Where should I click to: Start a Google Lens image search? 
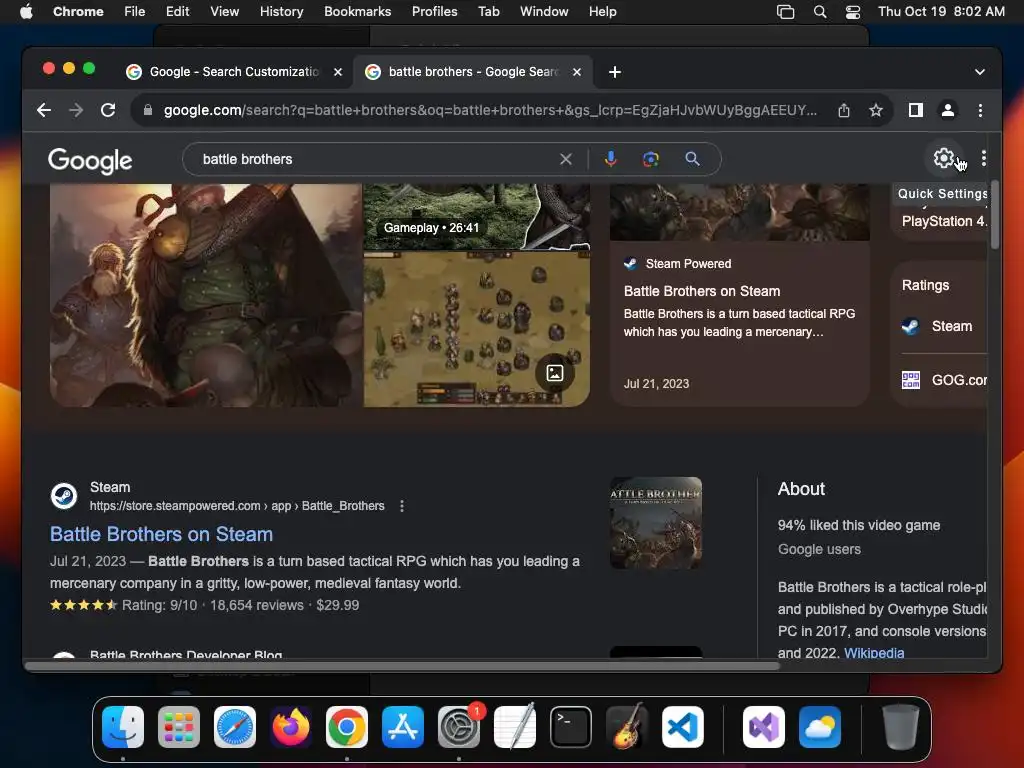click(x=650, y=159)
